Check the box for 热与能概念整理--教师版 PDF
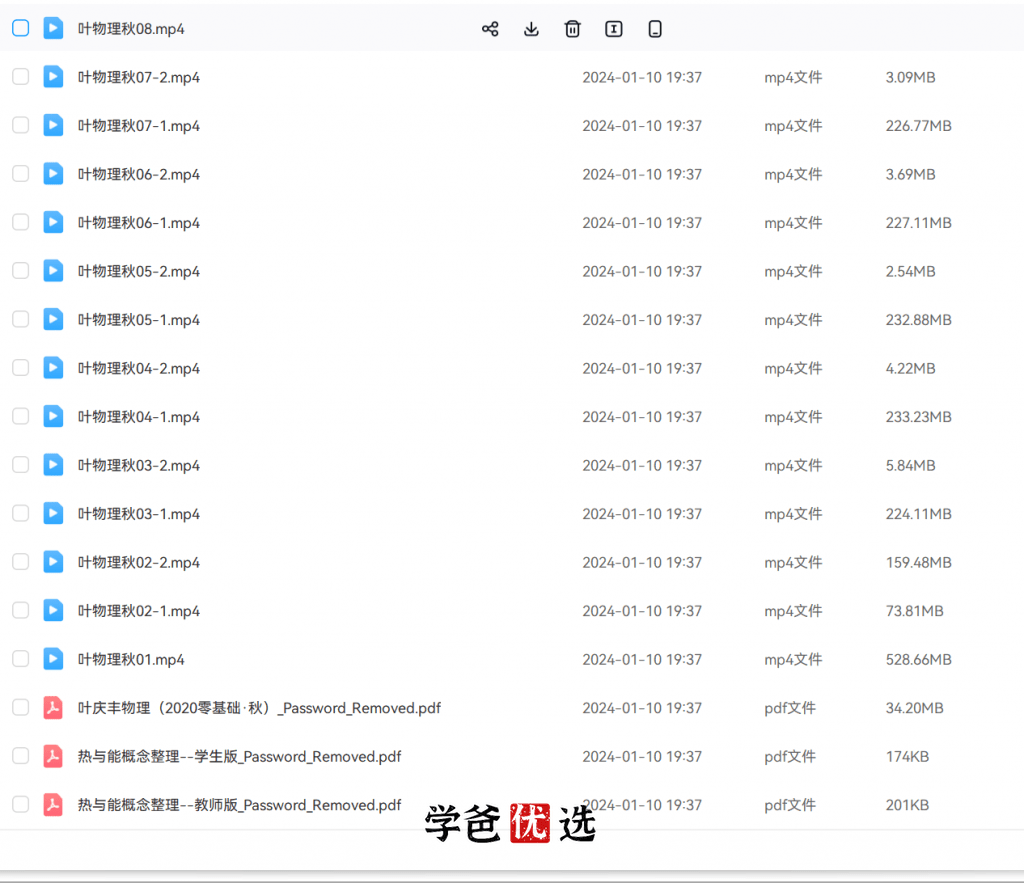 click(21, 805)
